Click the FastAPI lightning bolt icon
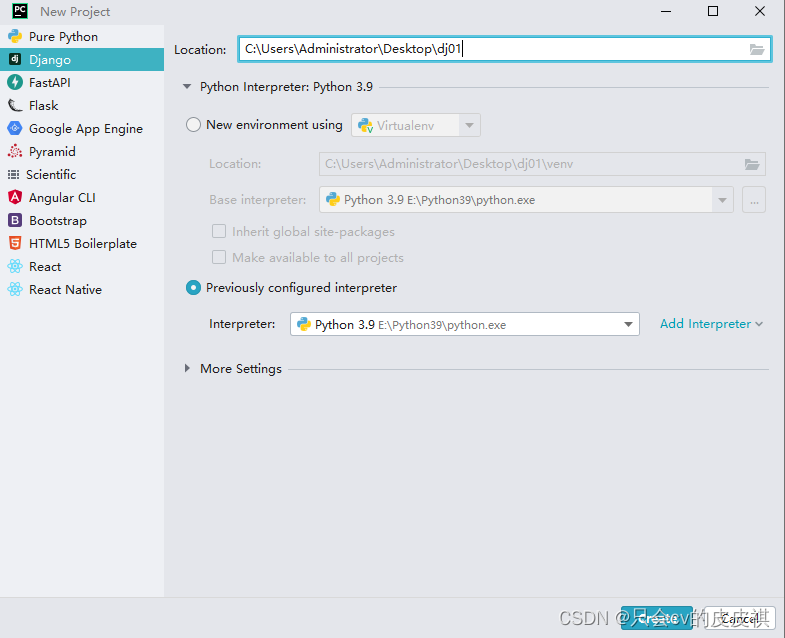Screen dimensions: 785x638 (x=15, y=82)
